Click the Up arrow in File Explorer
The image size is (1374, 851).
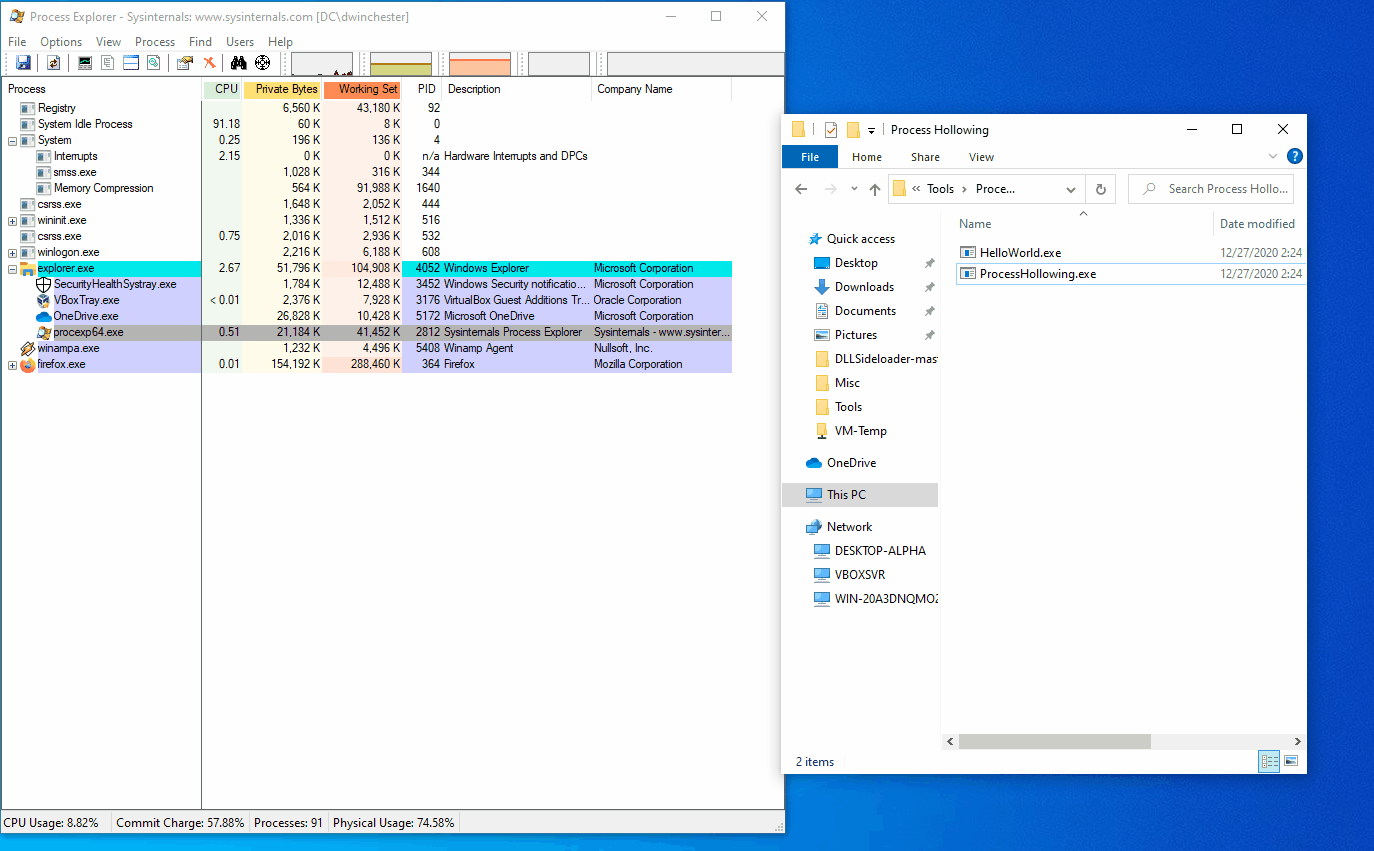(x=875, y=189)
